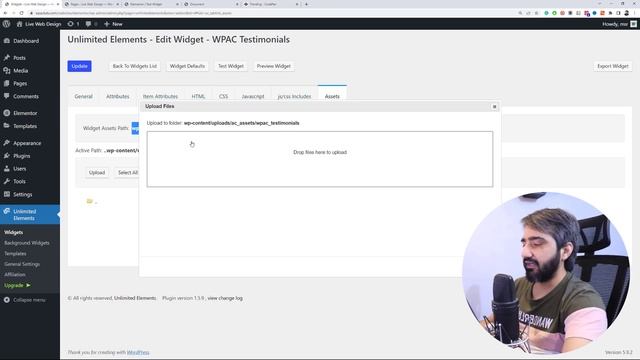Open the Live Web Design site link
The height and width of the screenshot is (360, 640).
click(39, 24)
